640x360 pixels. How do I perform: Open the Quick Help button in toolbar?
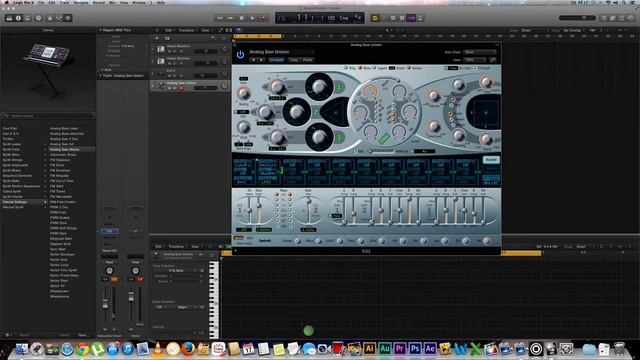click(39, 18)
